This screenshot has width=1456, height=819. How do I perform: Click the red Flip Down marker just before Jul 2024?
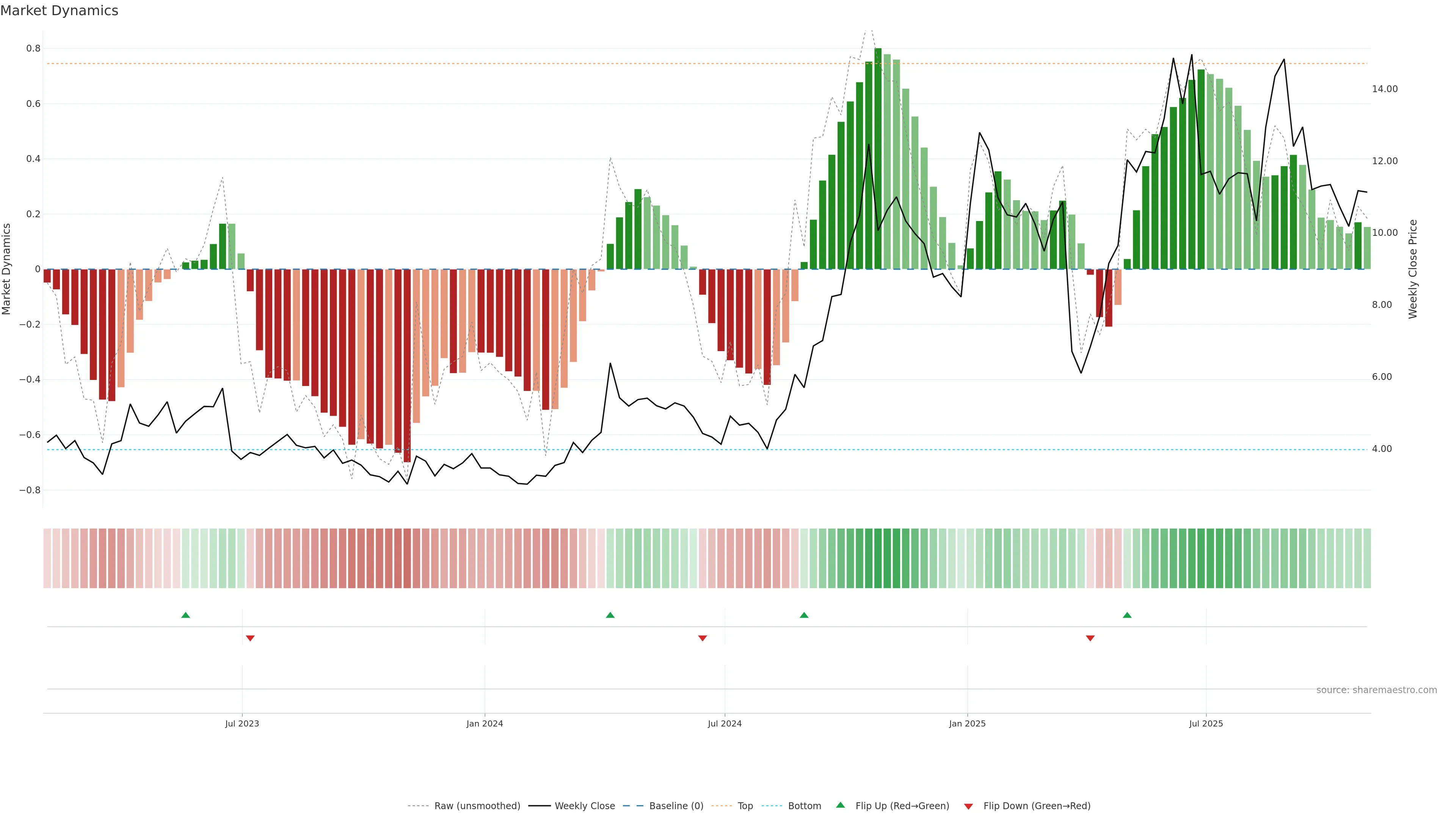point(703,638)
